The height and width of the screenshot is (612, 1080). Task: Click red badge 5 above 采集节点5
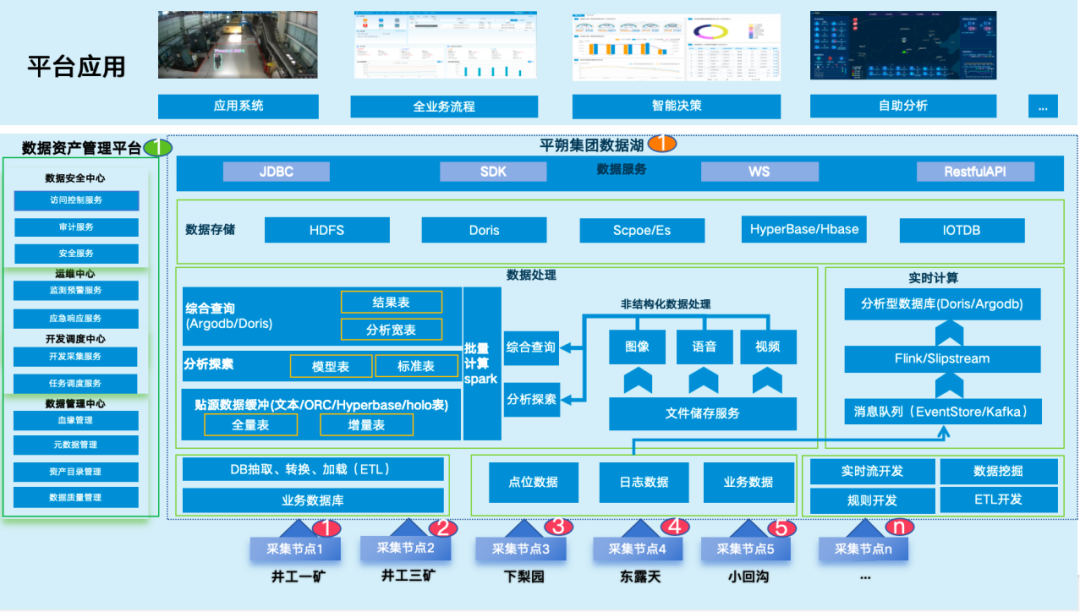tap(782, 528)
